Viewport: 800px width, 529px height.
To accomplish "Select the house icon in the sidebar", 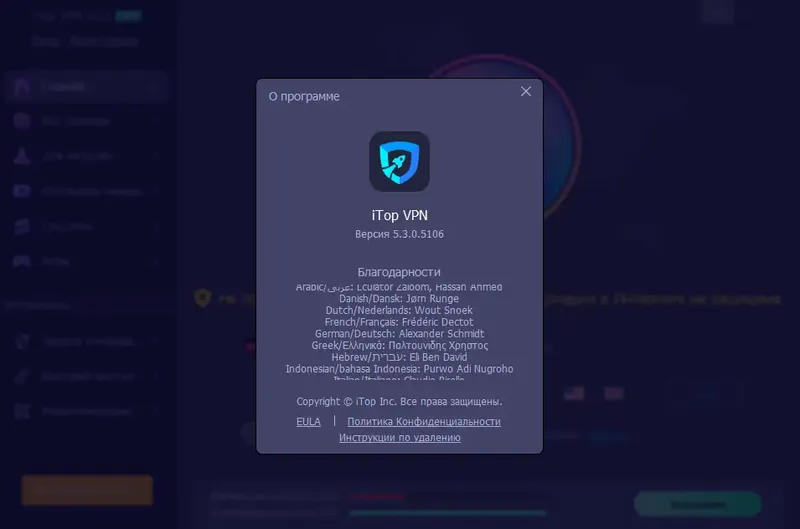I will (x=22, y=86).
